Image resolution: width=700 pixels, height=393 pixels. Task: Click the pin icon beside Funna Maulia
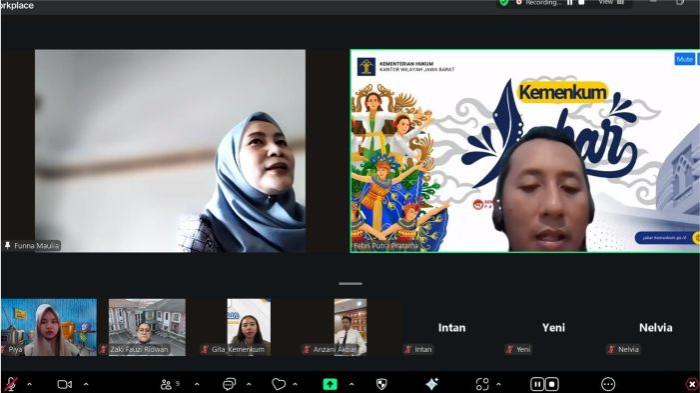7,245
